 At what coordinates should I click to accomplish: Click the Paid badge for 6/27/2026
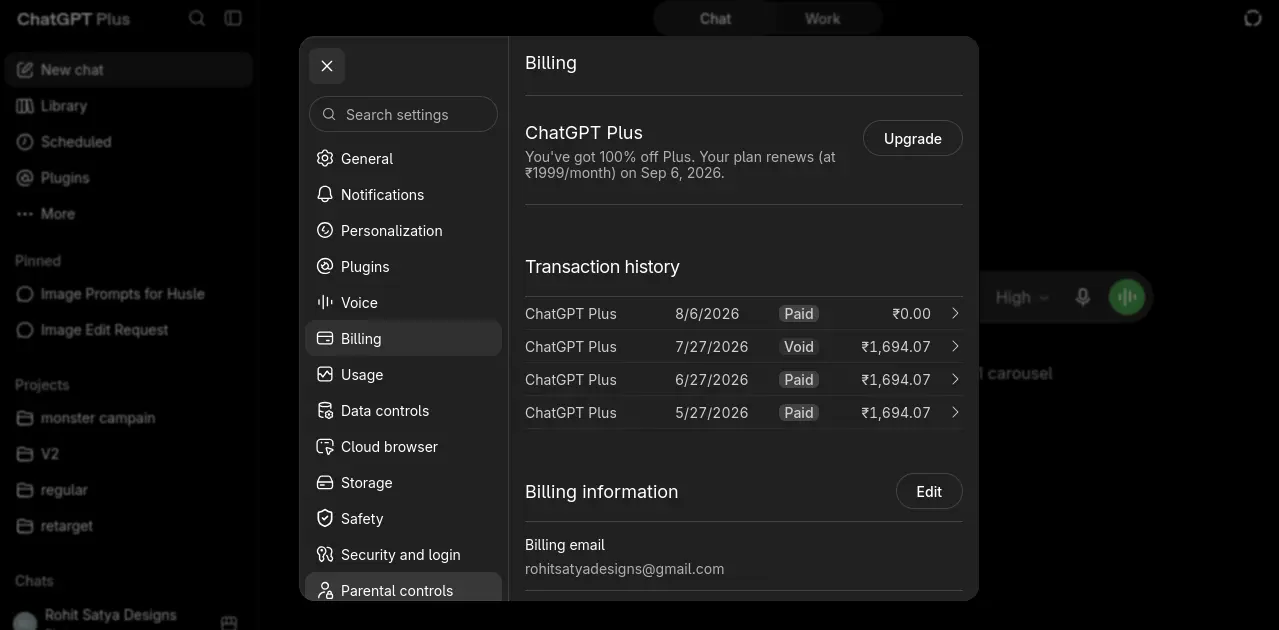coord(799,380)
